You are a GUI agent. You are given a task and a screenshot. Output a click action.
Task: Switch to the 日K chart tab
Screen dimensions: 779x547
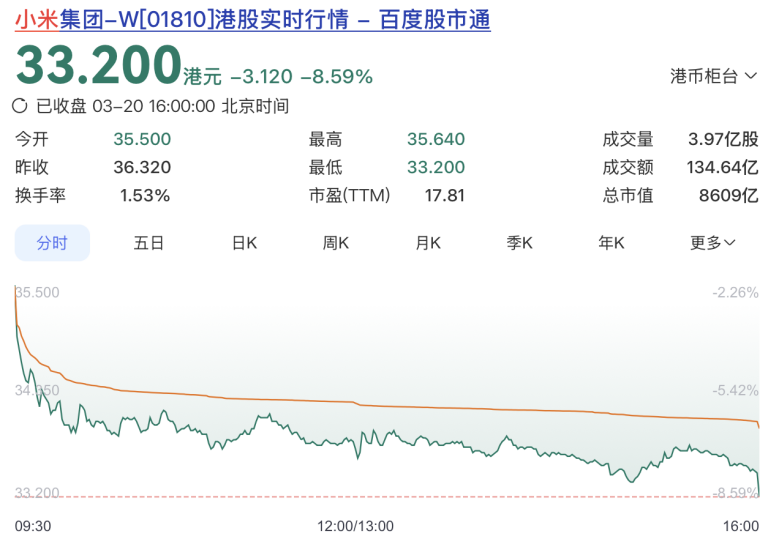pos(244,243)
